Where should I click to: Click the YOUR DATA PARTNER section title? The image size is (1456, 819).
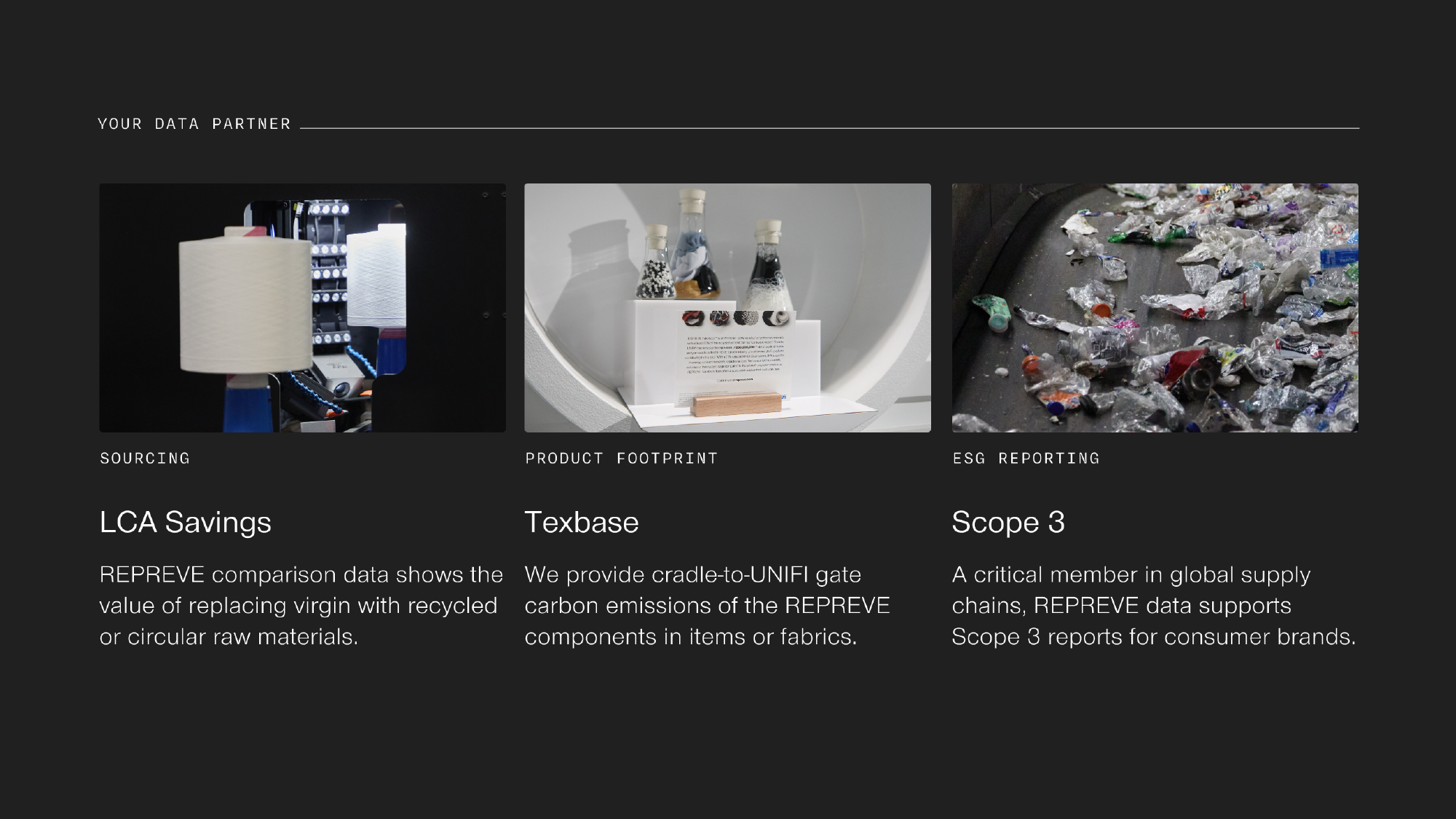point(194,124)
